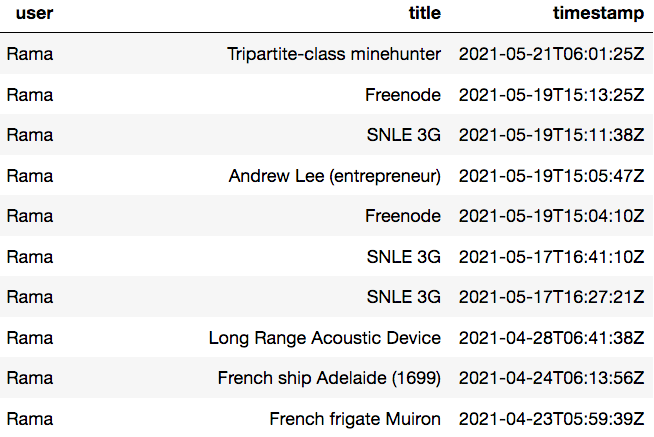
Task: Click timestamp 2021-05-19T15:05:47Z
Action: [551, 176]
